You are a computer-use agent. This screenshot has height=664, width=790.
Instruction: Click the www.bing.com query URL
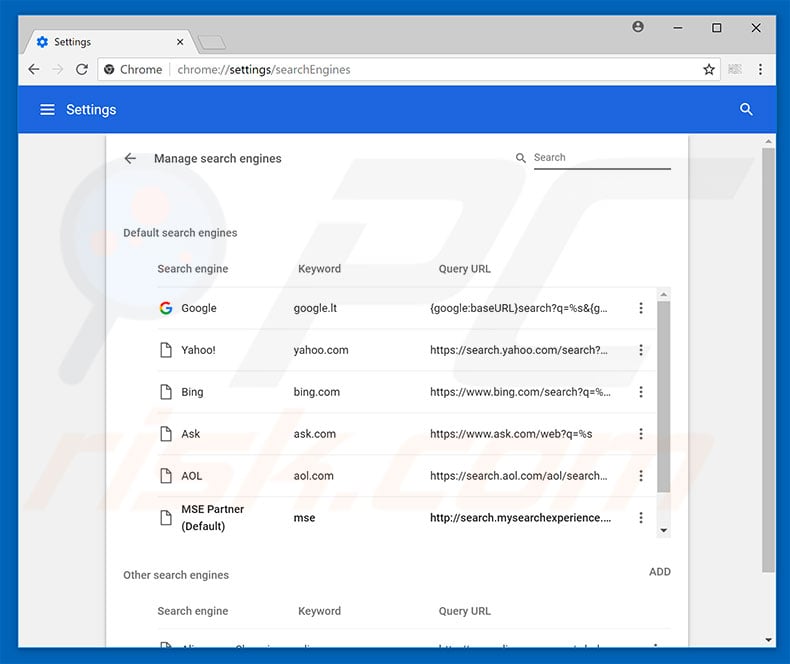520,391
